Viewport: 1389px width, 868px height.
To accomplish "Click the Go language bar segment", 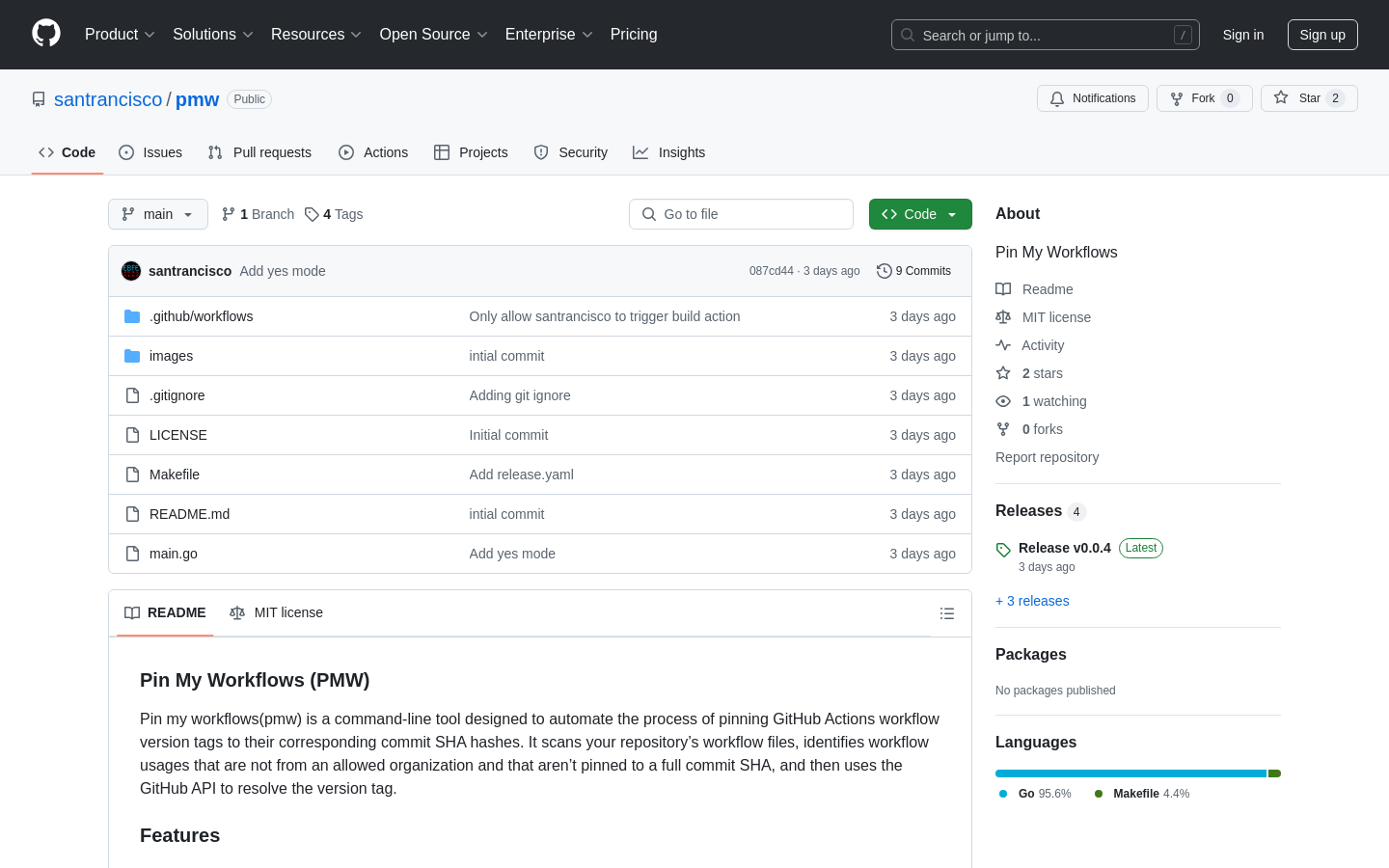I will 1130,773.
